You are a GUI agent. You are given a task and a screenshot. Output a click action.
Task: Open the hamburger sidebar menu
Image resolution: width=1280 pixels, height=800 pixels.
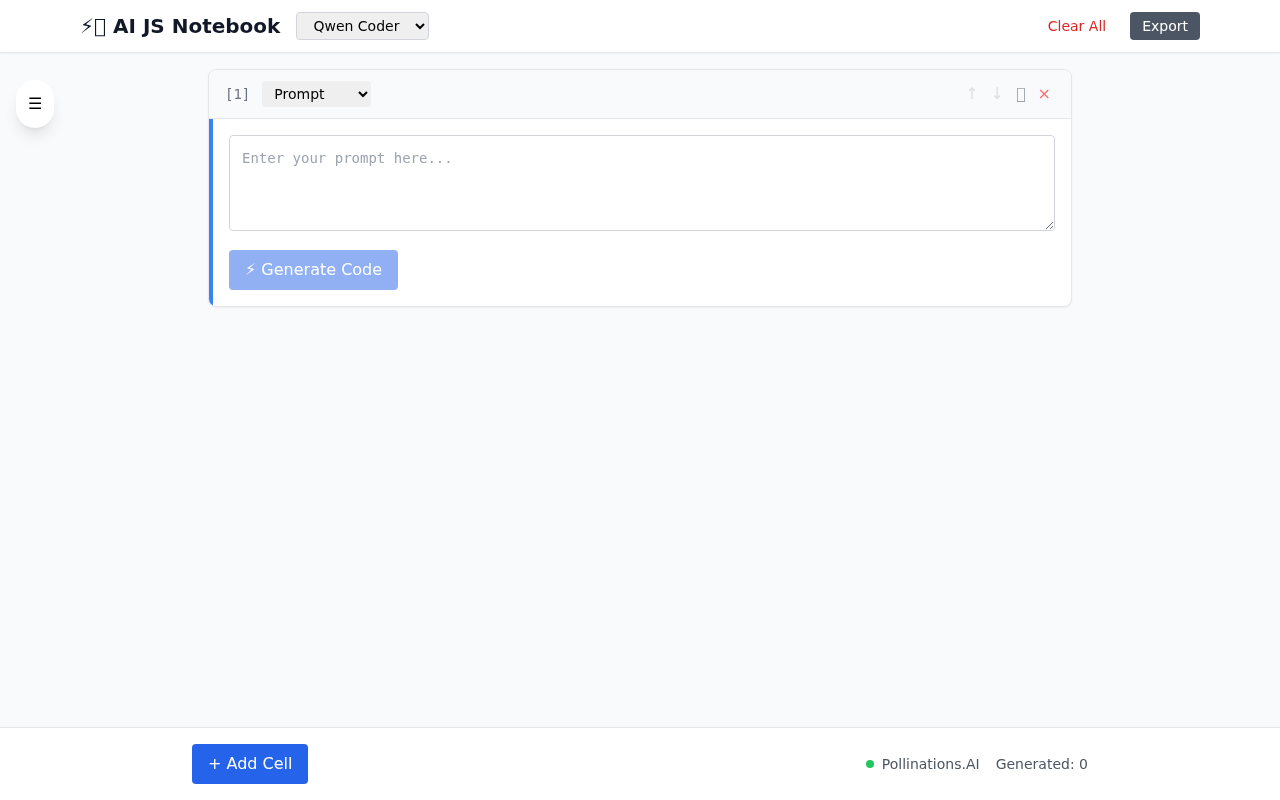pos(35,104)
